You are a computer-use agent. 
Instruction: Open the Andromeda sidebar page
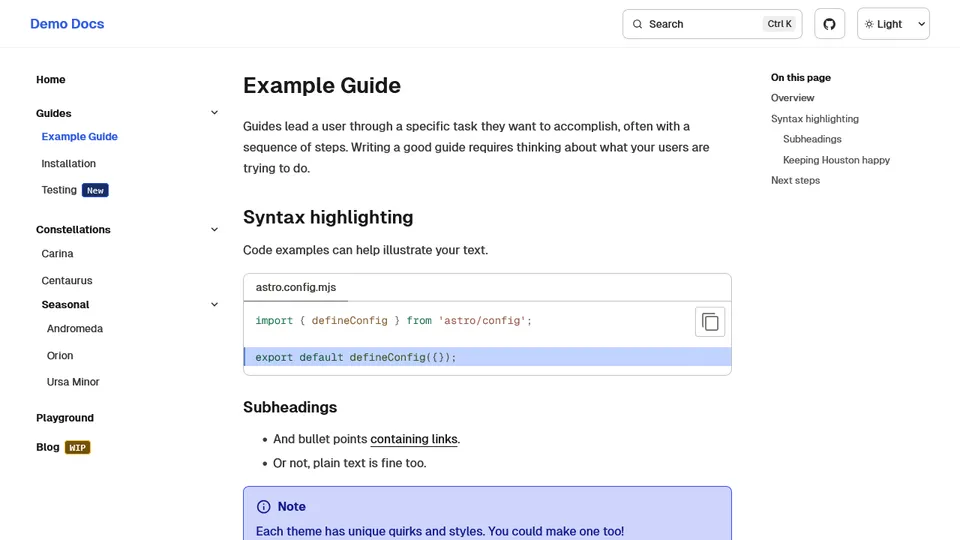click(x=75, y=329)
